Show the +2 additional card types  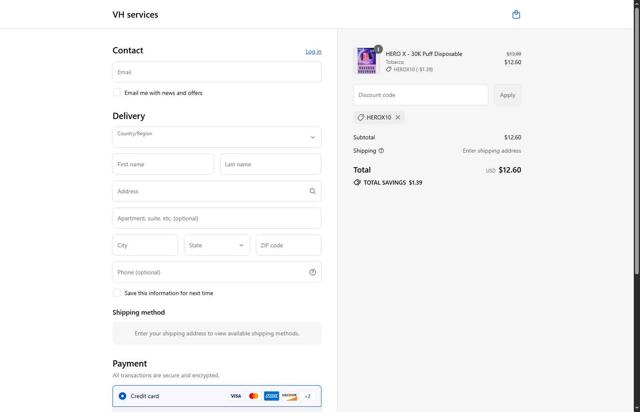click(x=307, y=396)
